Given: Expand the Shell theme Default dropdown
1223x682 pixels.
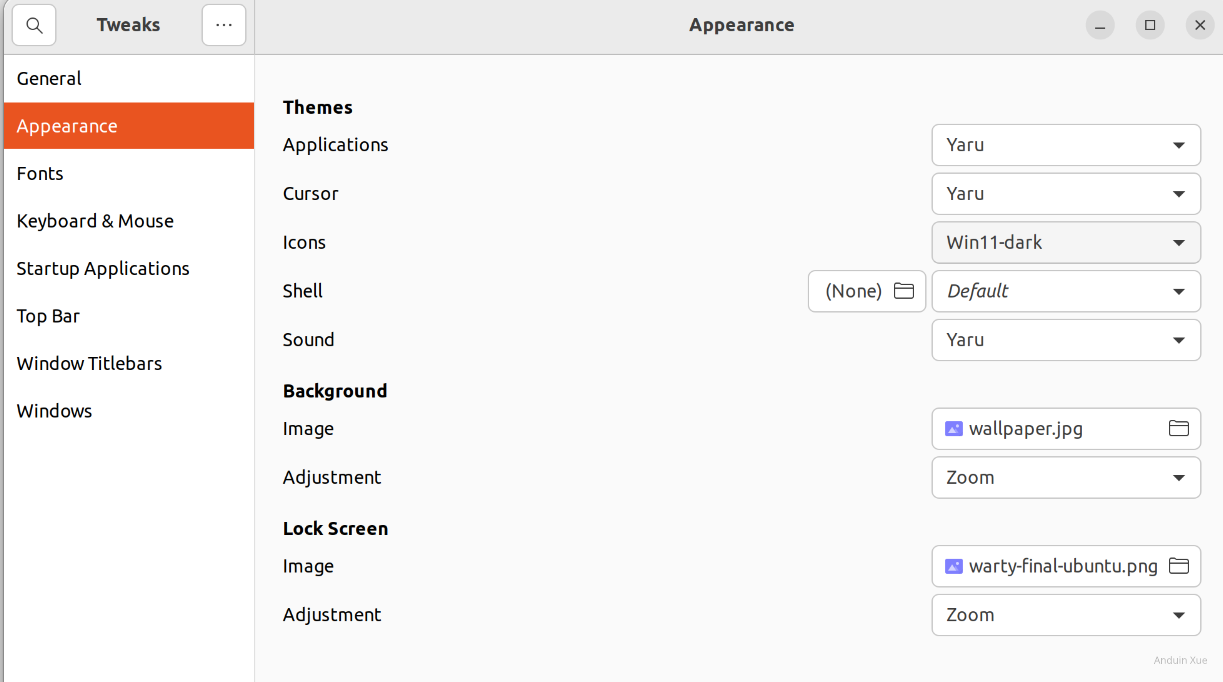Looking at the screenshot, I should tap(1066, 291).
